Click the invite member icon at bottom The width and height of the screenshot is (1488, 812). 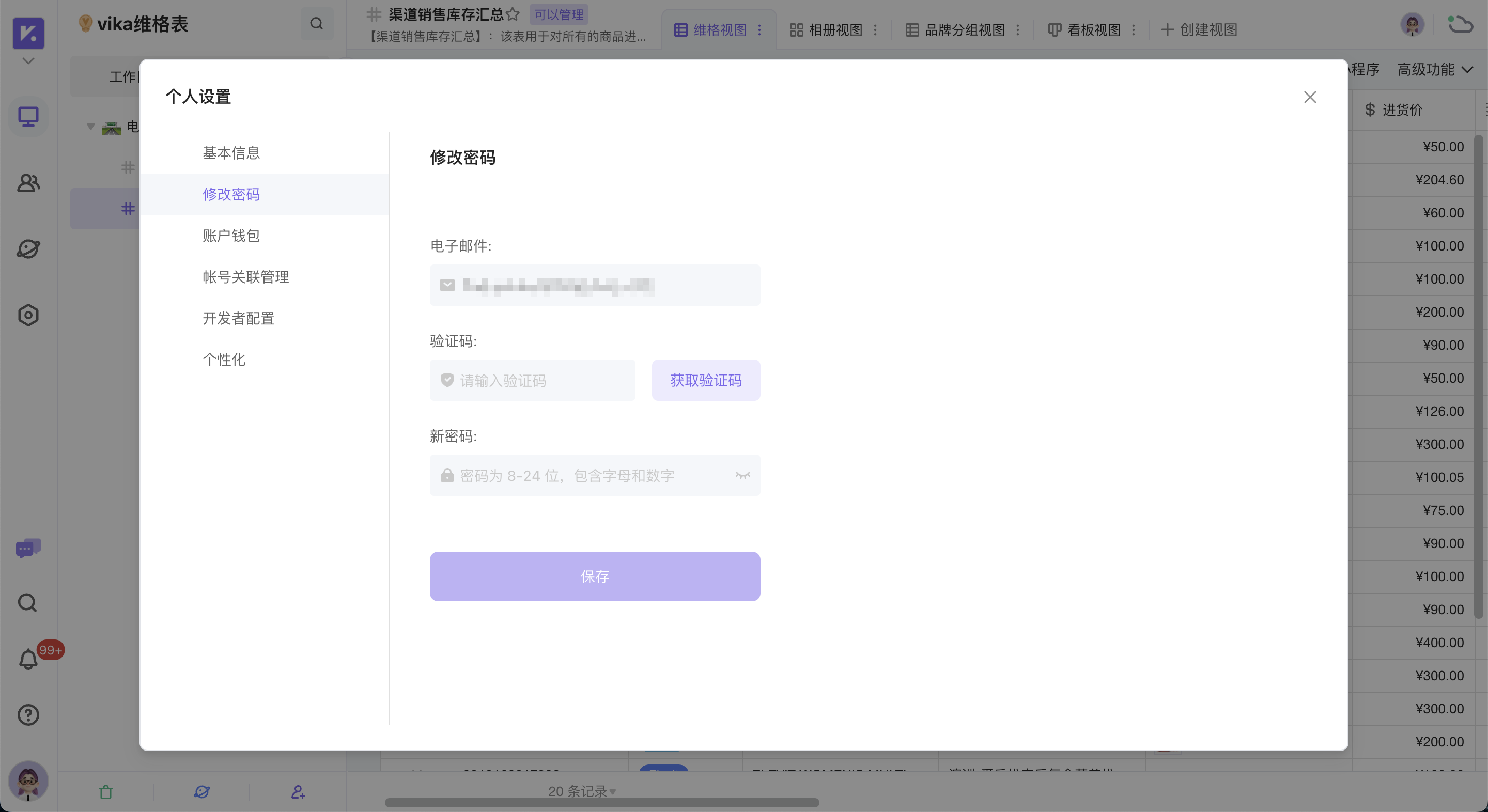pos(298,792)
